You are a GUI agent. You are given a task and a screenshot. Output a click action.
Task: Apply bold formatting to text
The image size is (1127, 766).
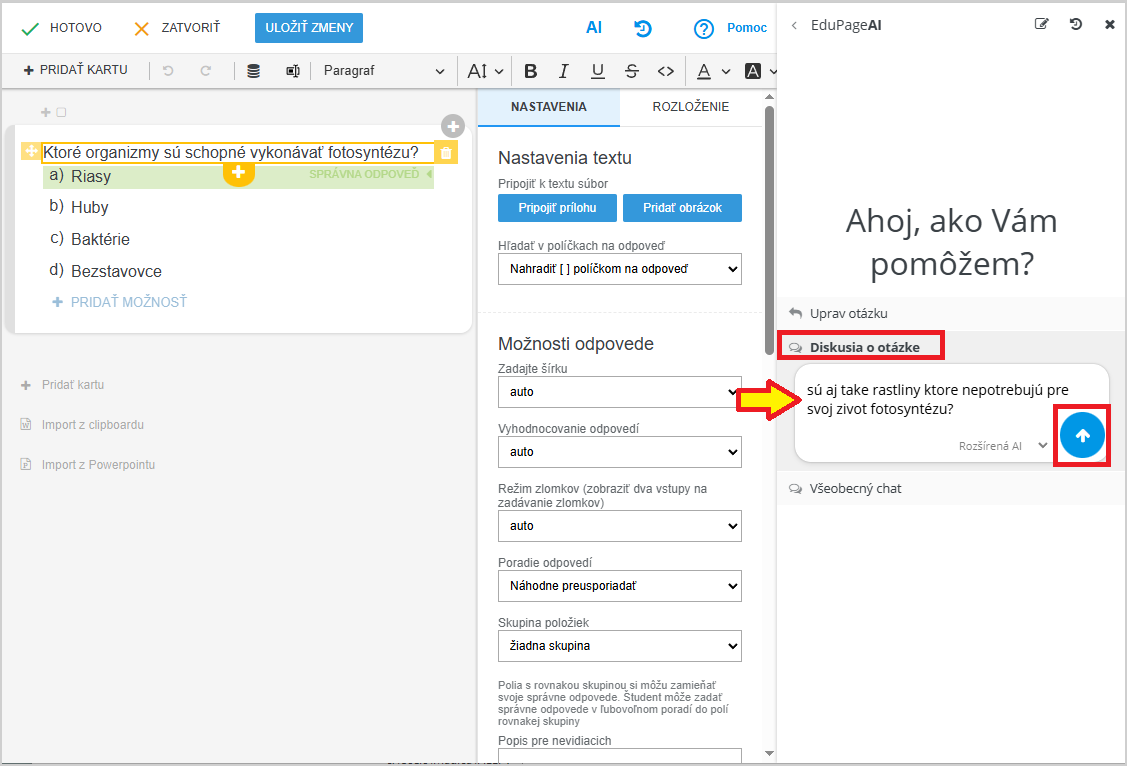[x=531, y=71]
